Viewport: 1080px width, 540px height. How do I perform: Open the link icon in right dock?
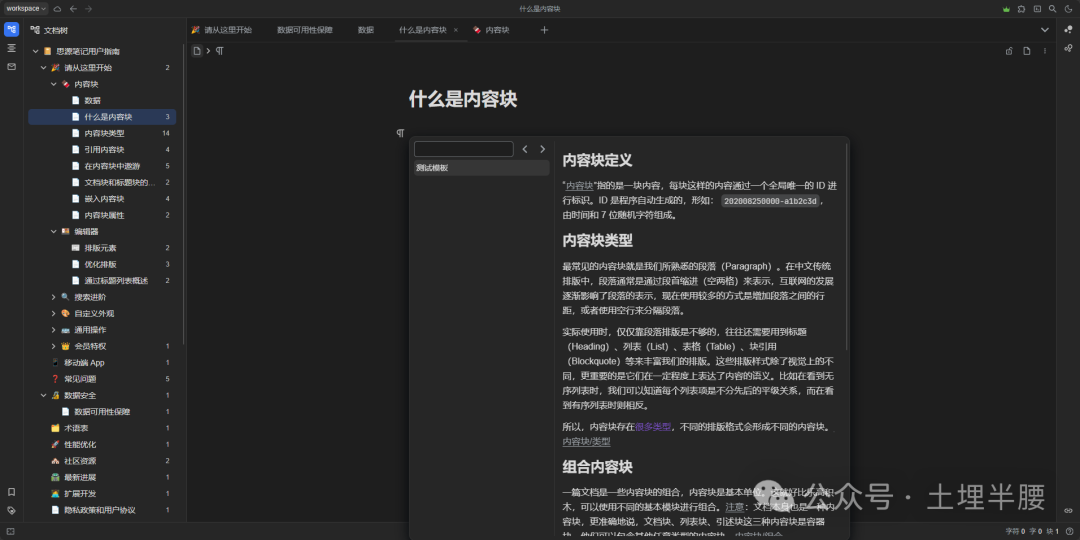coord(1068,510)
